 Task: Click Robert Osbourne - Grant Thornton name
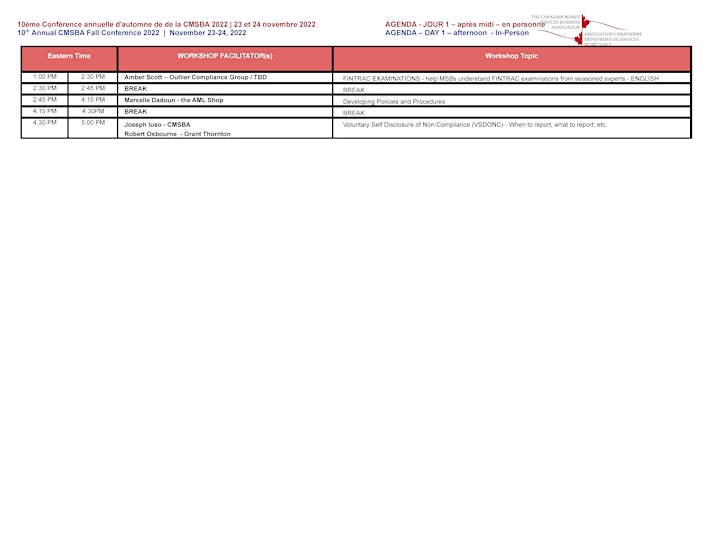[177, 134]
